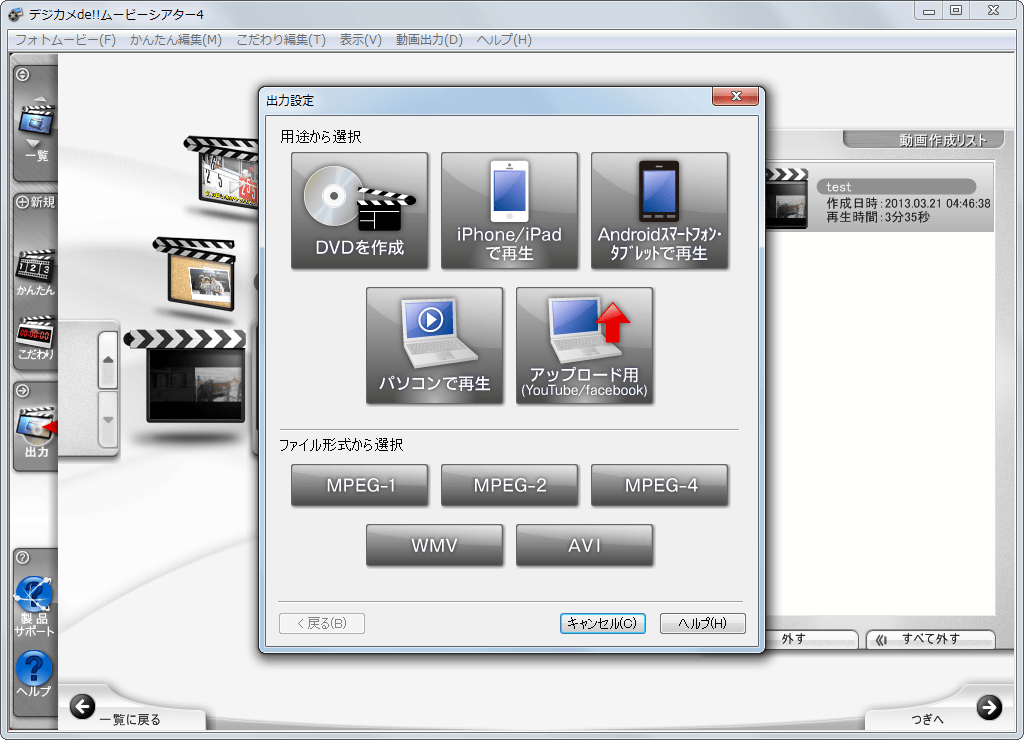
Task: Click the キャンセル(C) button
Action: click(x=602, y=623)
